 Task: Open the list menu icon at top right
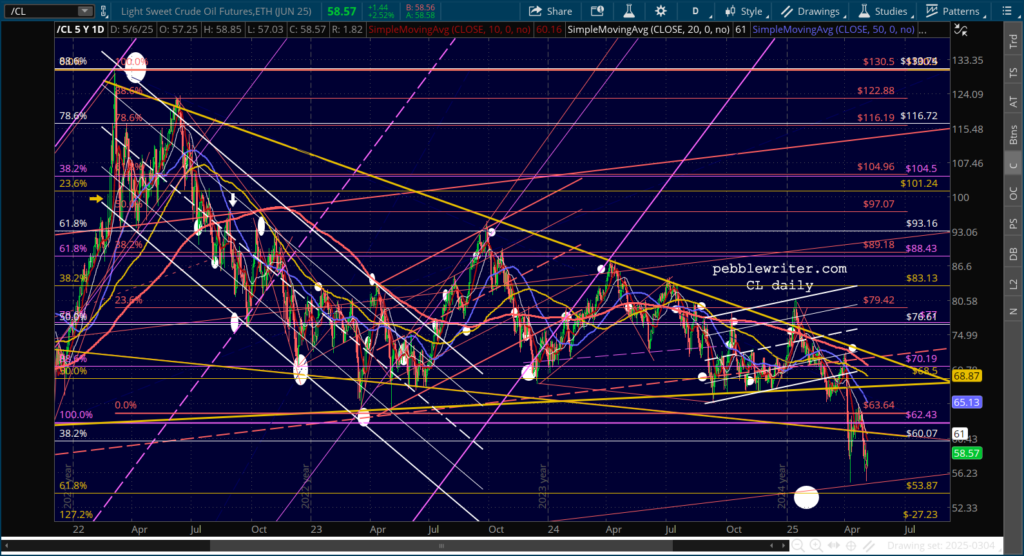[1006, 11]
